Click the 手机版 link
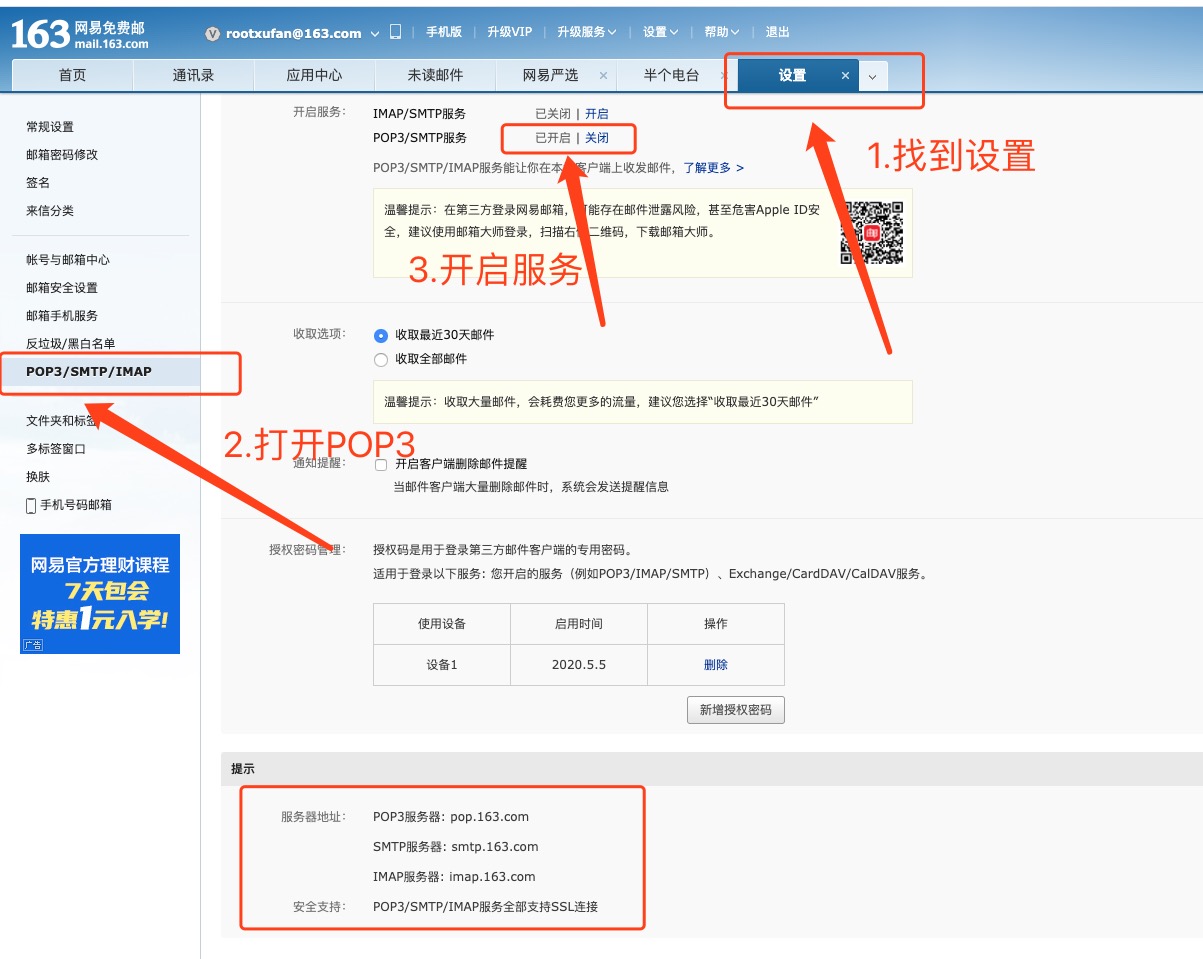 coord(444,32)
